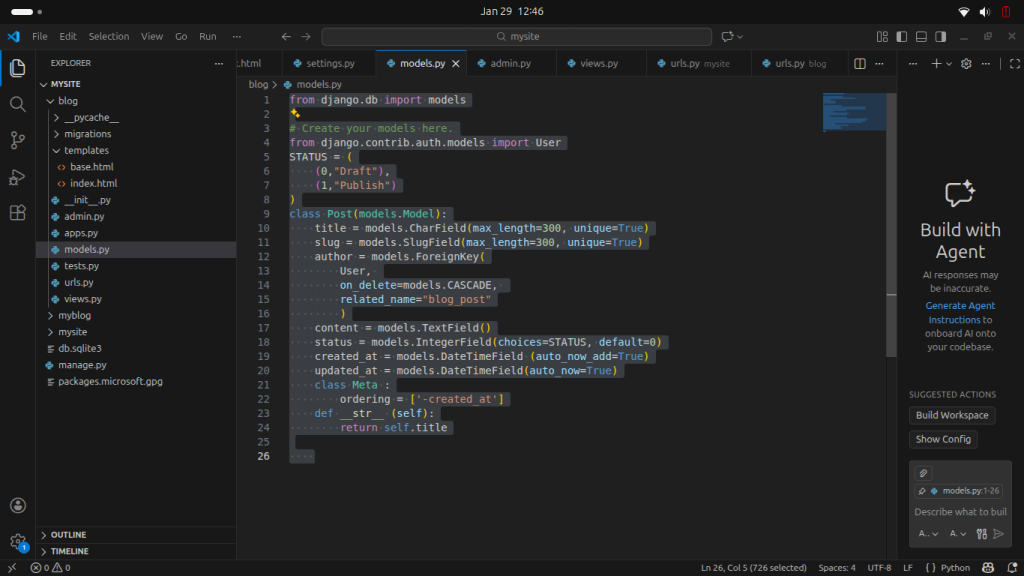Open the Selection menu
The width and height of the screenshot is (1024, 576).
click(x=108, y=37)
